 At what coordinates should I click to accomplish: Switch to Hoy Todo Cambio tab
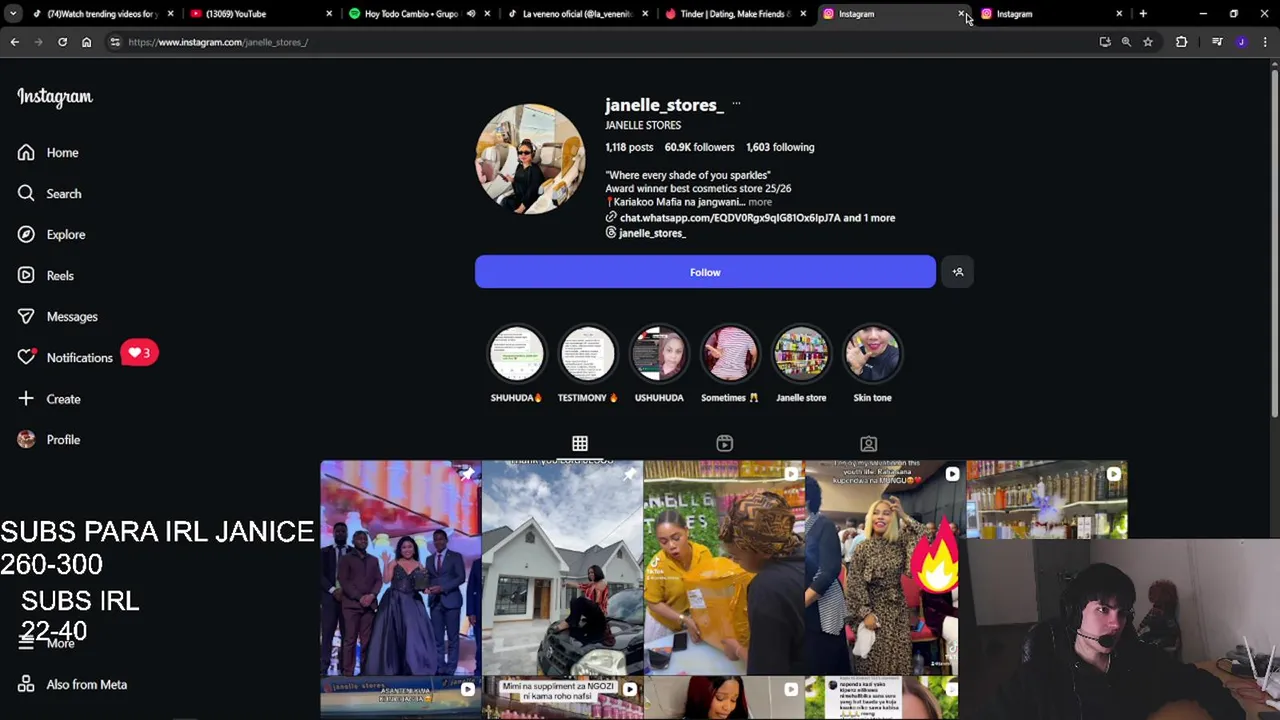pyautogui.click(x=410, y=14)
